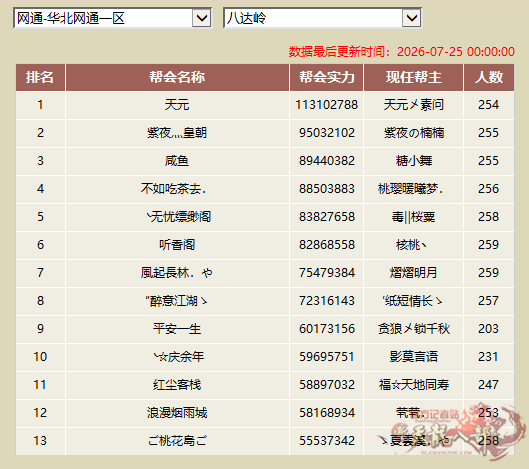Open the guild 紫夜灬皇朝 entry
The image size is (529, 469).
pos(177,133)
